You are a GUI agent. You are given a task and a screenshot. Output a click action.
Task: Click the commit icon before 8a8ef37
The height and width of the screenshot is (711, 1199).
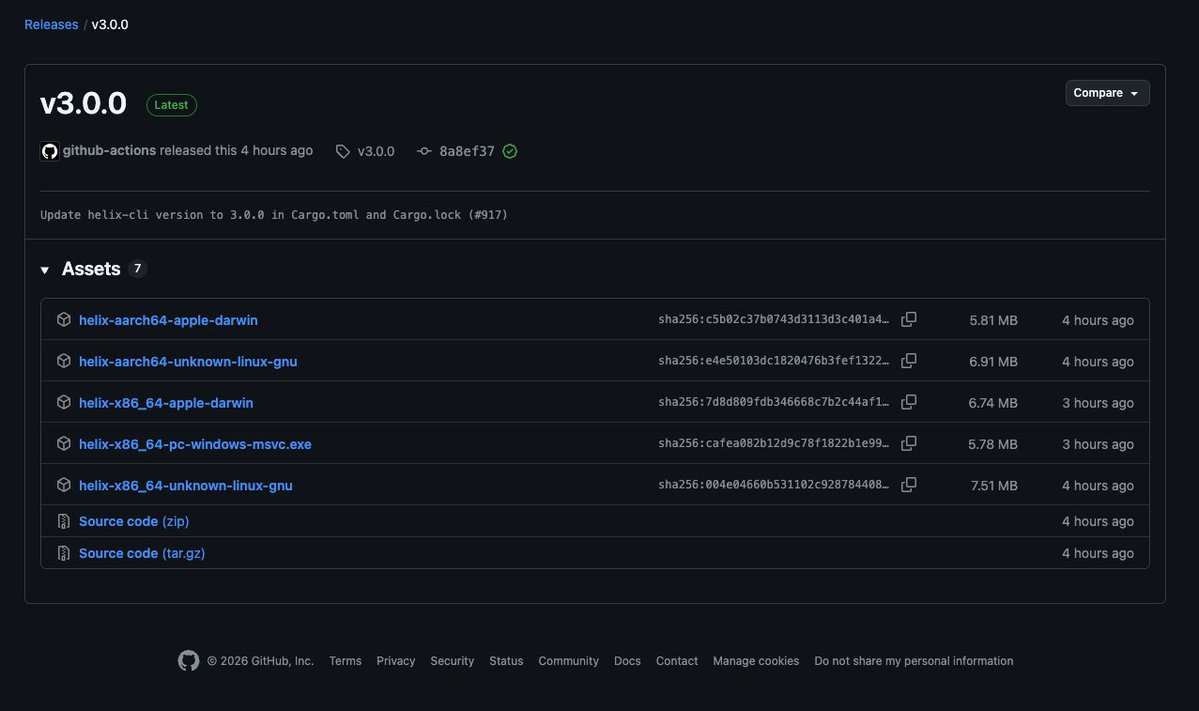pyautogui.click(x=424, y=151)
